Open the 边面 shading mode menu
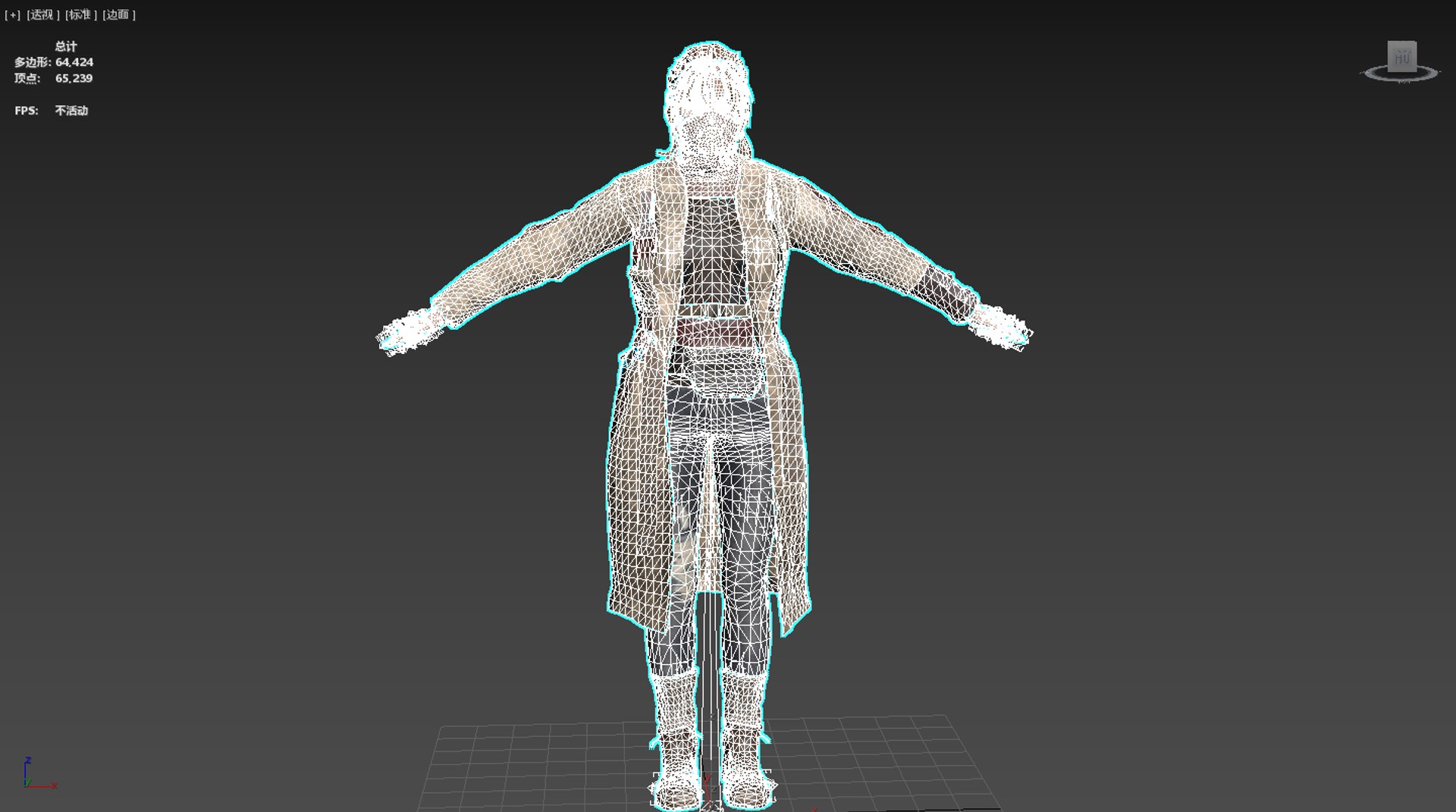The image size is (1456, 812). (x=119, y=15)
